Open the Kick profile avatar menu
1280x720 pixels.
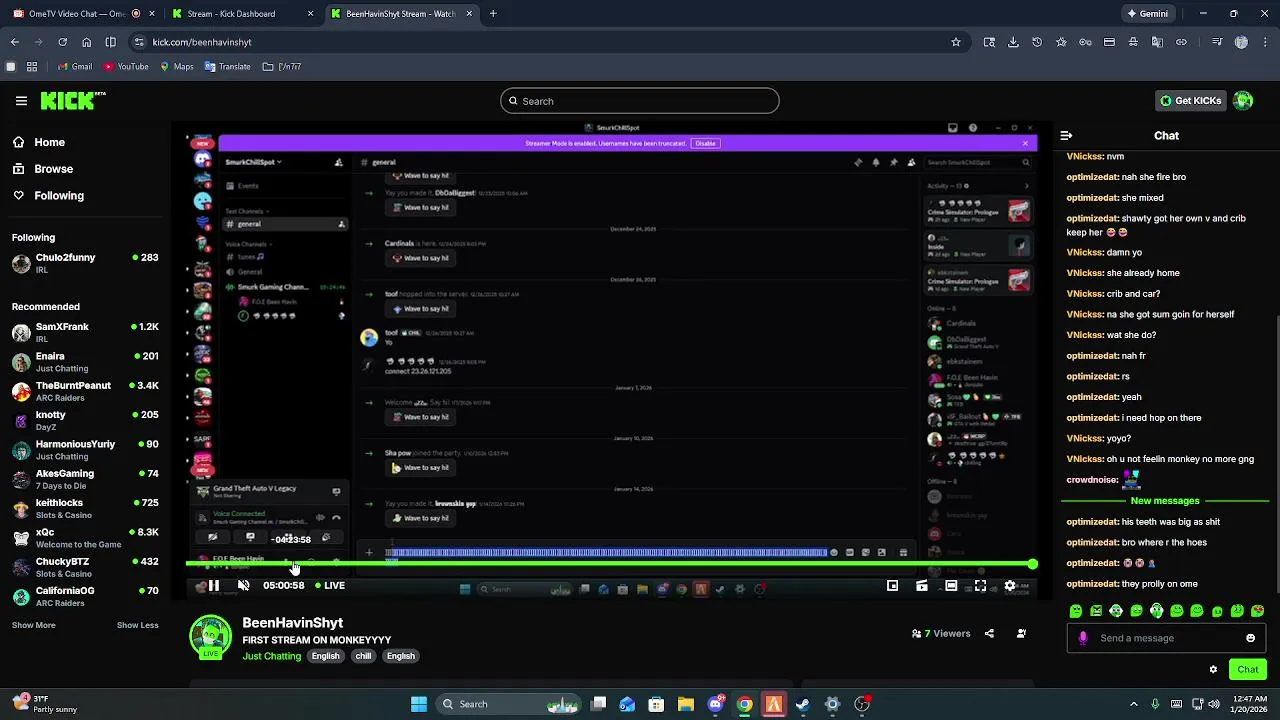tap(1243, 101)
